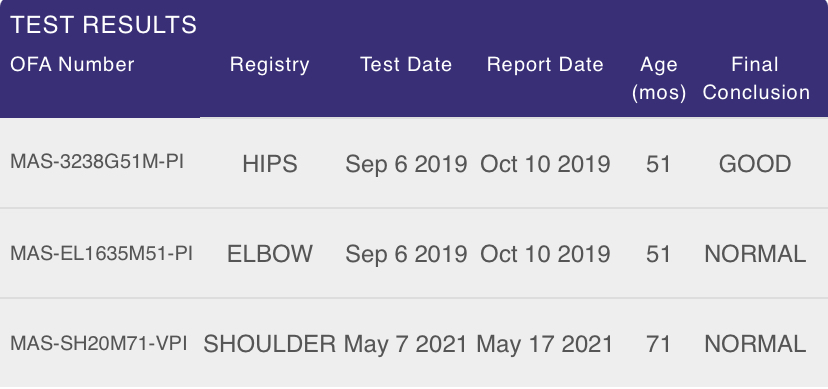Click the Registry column header

[x=269, y=64]
